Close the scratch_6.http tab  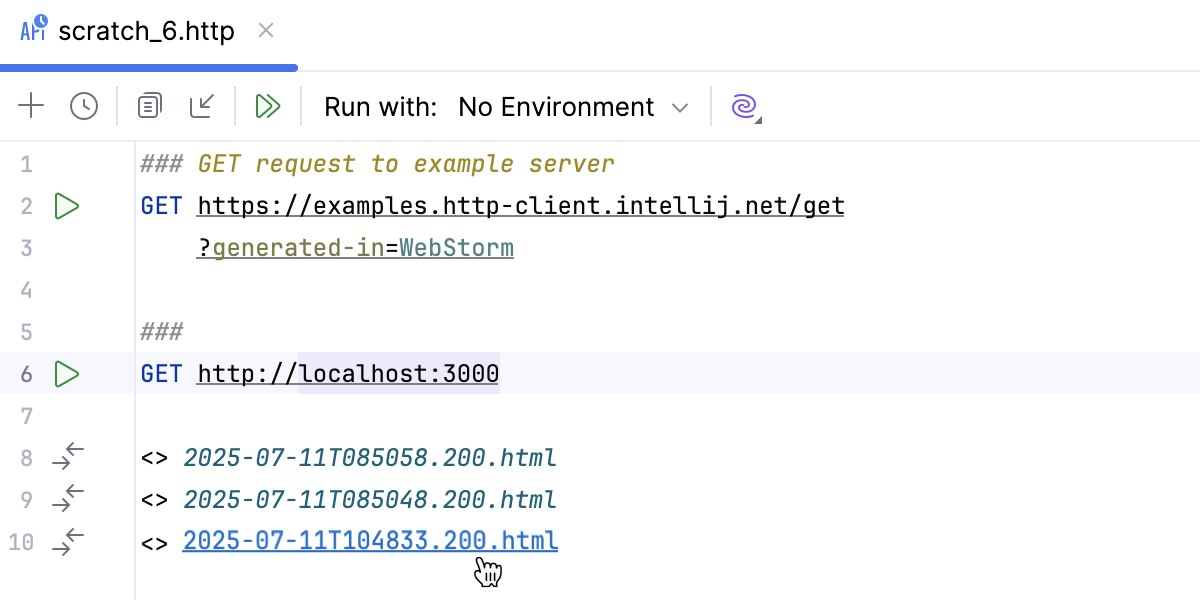pos(265,31)
